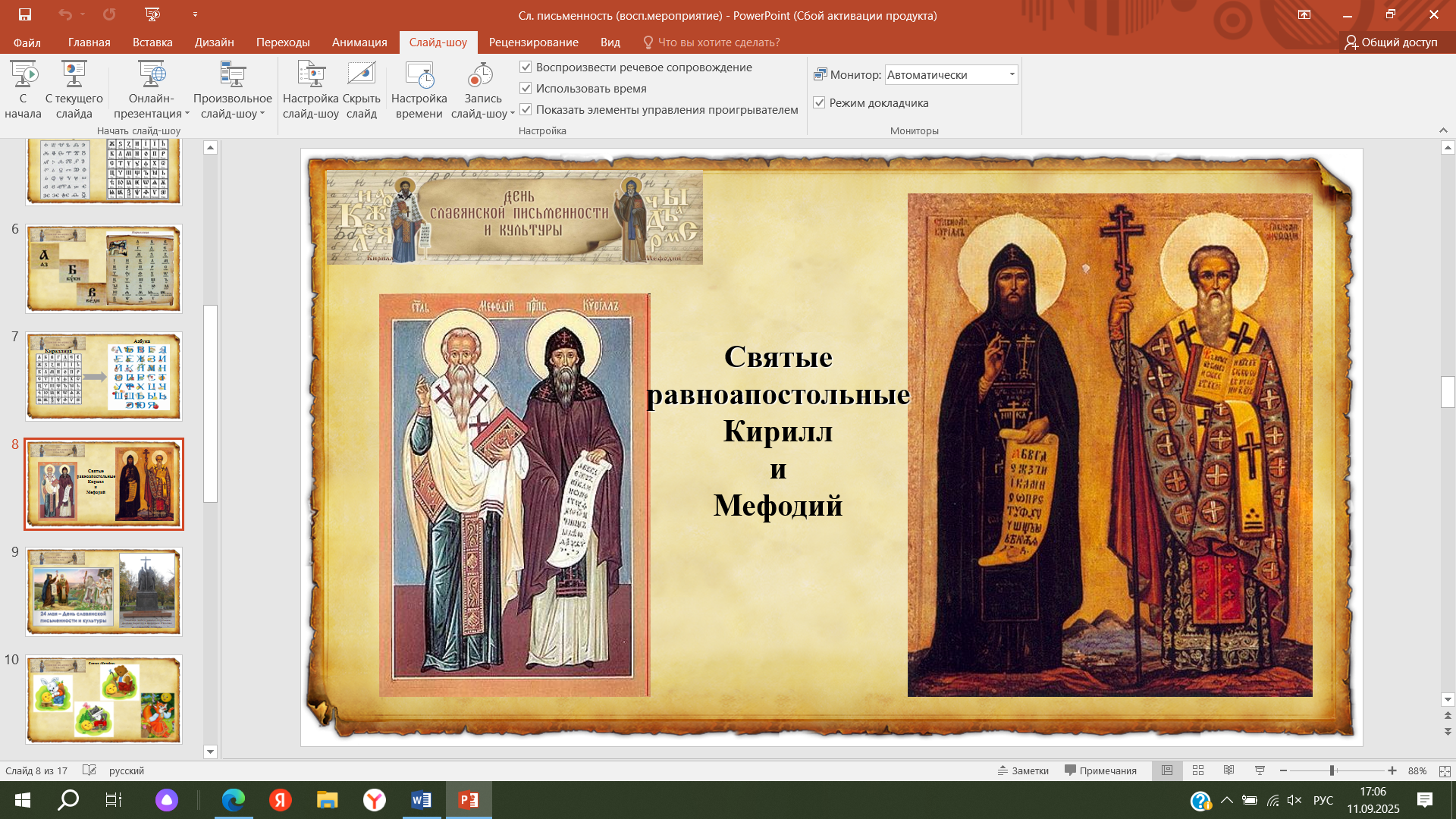Click the Заметки notes button
This screenshot has width=1456, height=819.
click(x=1023, y=770)
